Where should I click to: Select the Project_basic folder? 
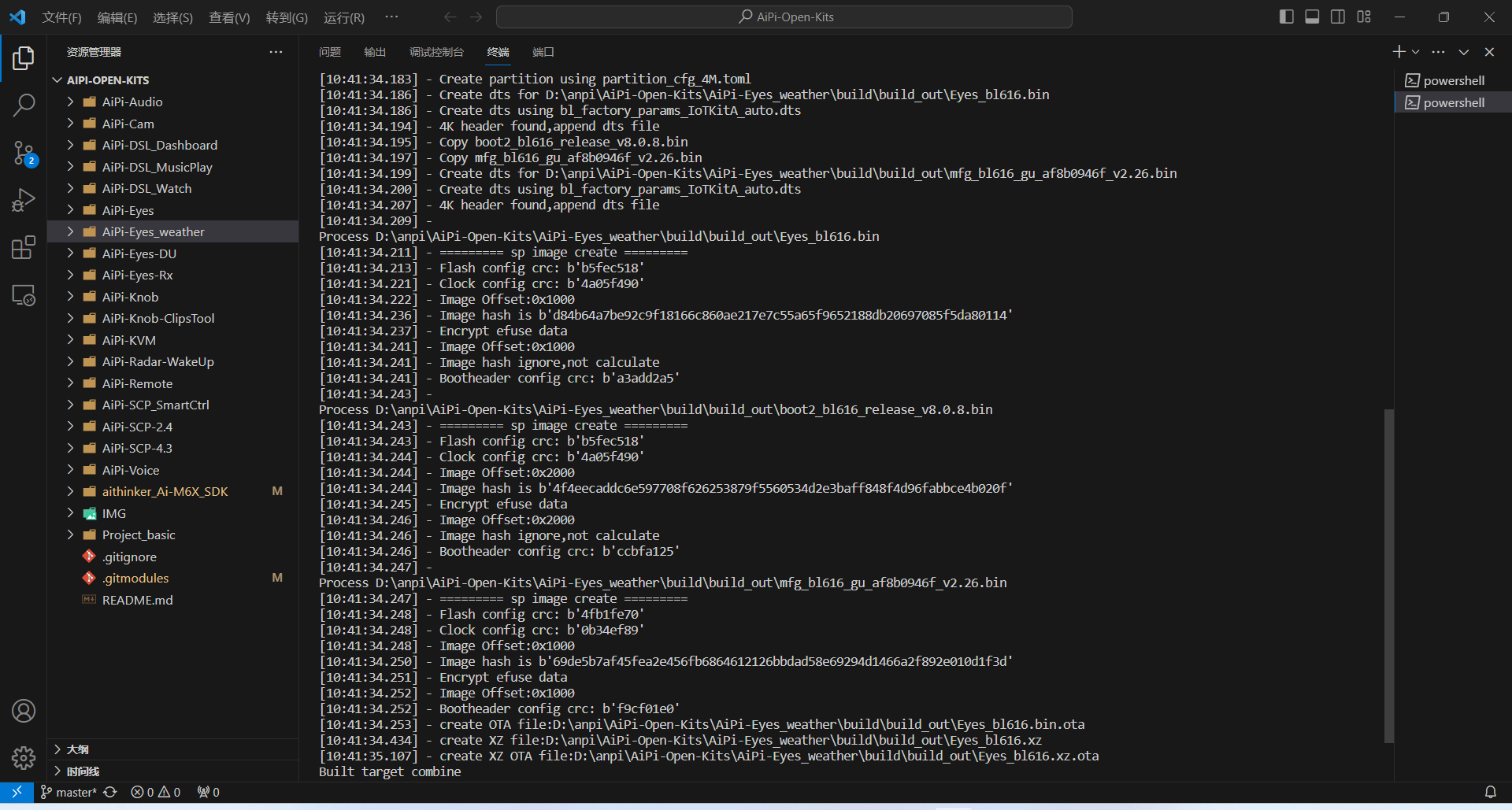coord(139,534)
